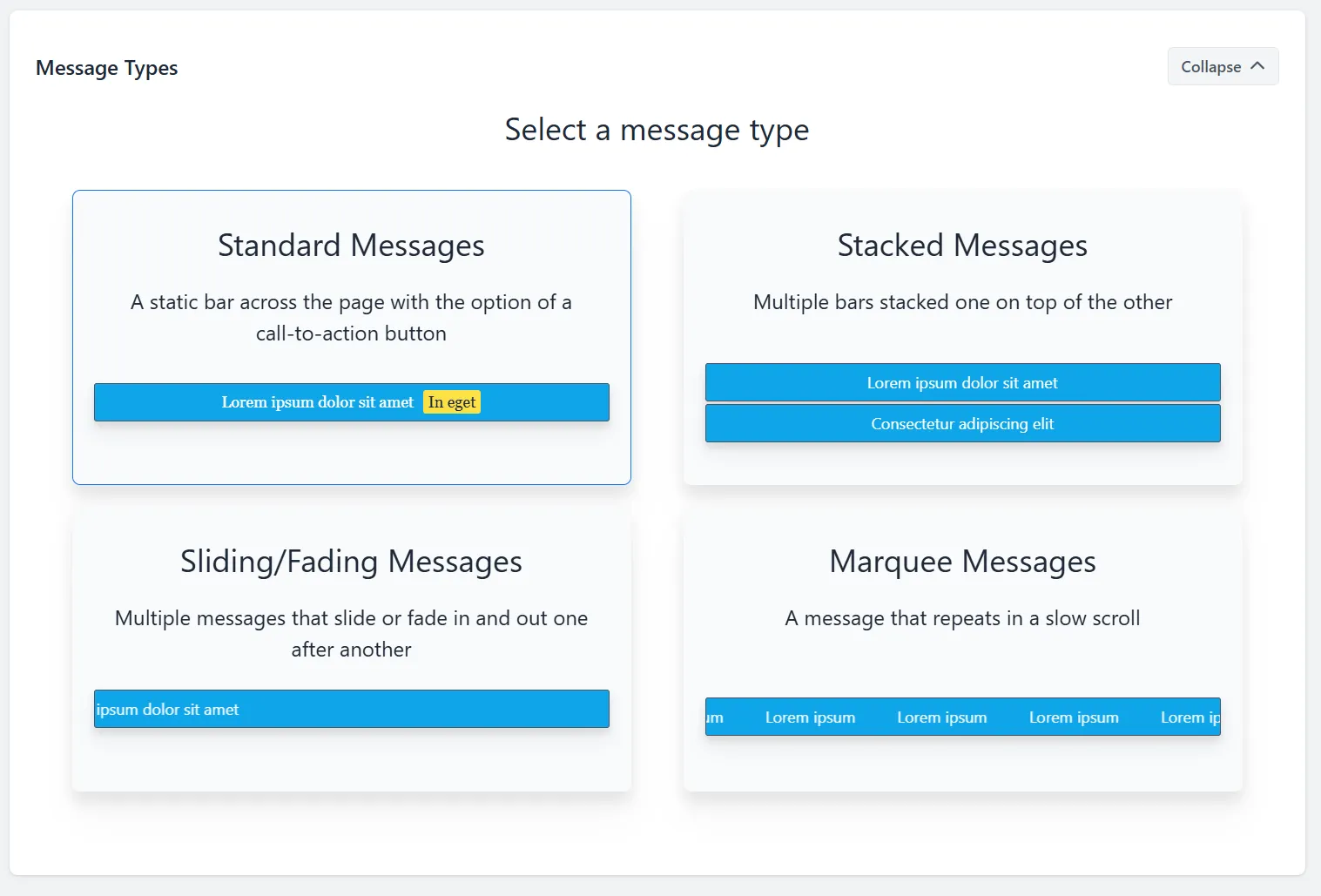Select the Standard Messages card
1321x896 pixels.
(x=352, y=337)
